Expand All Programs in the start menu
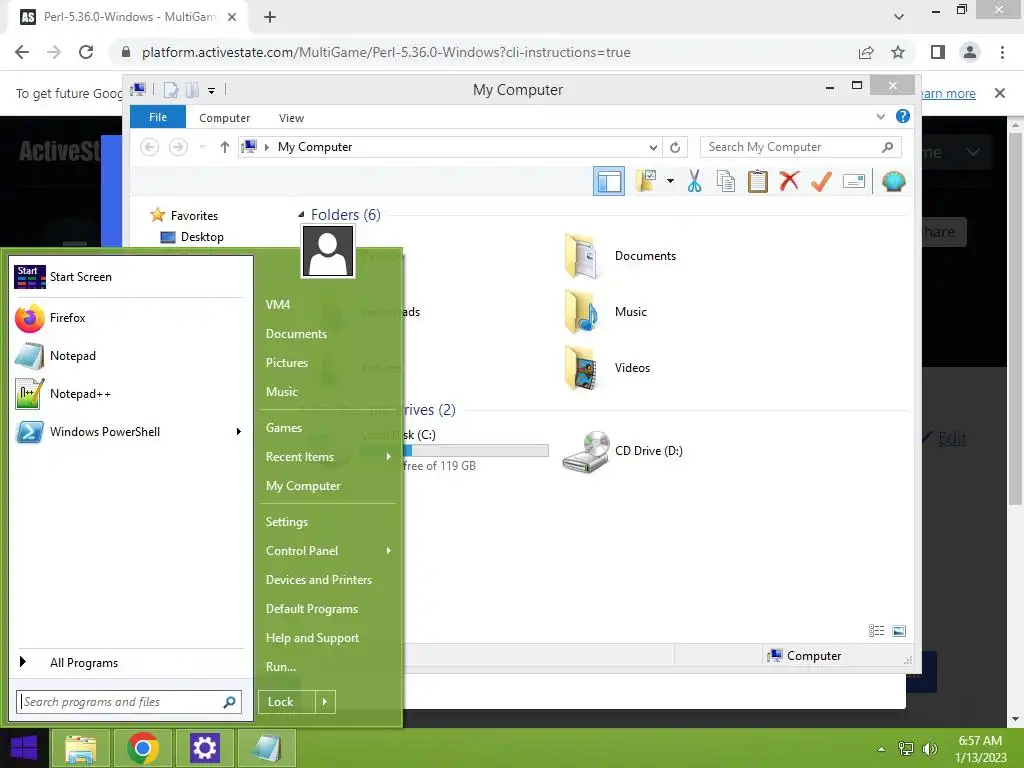1024x768 pixels. [127, 663]
